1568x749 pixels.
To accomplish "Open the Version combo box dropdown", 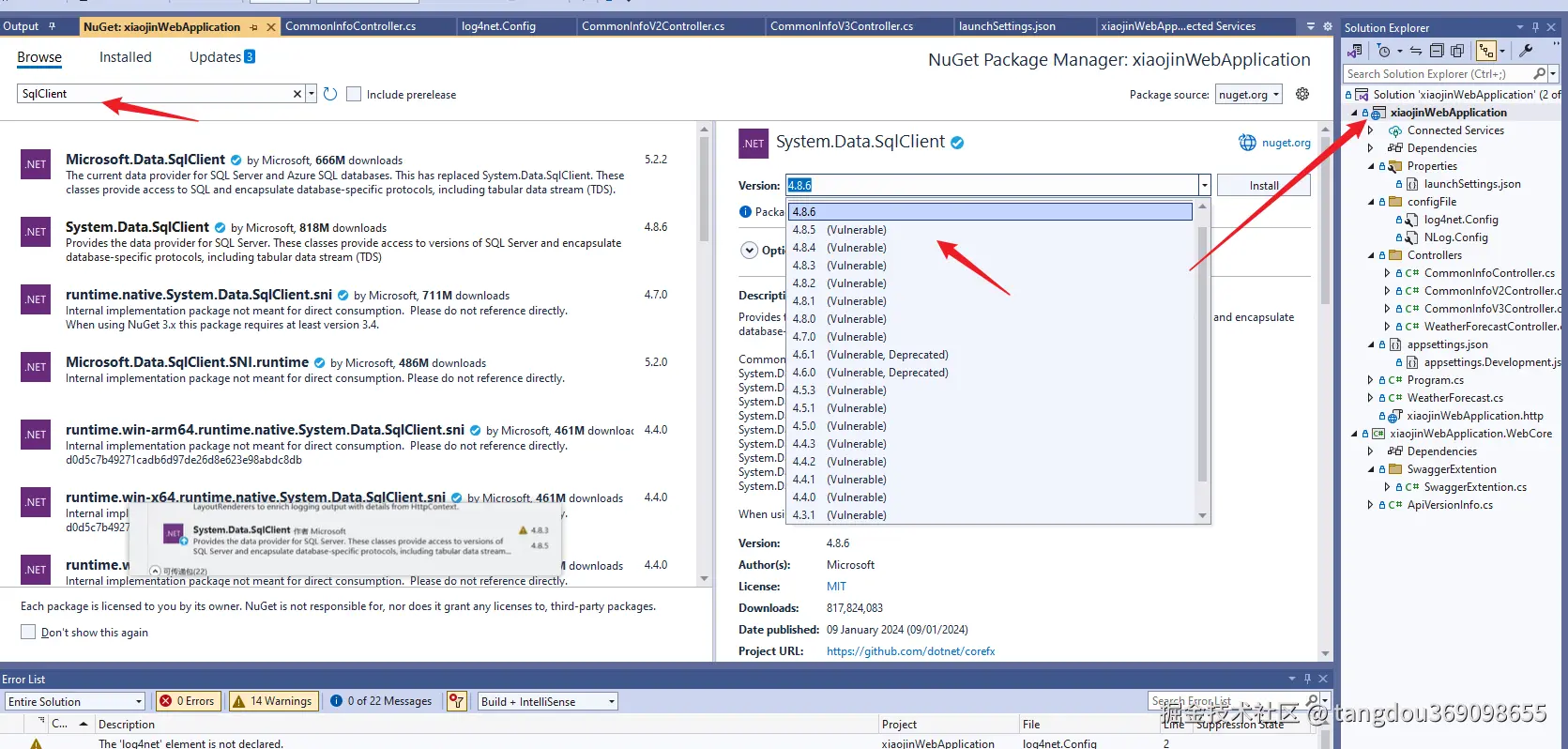I will [1204, 185].
